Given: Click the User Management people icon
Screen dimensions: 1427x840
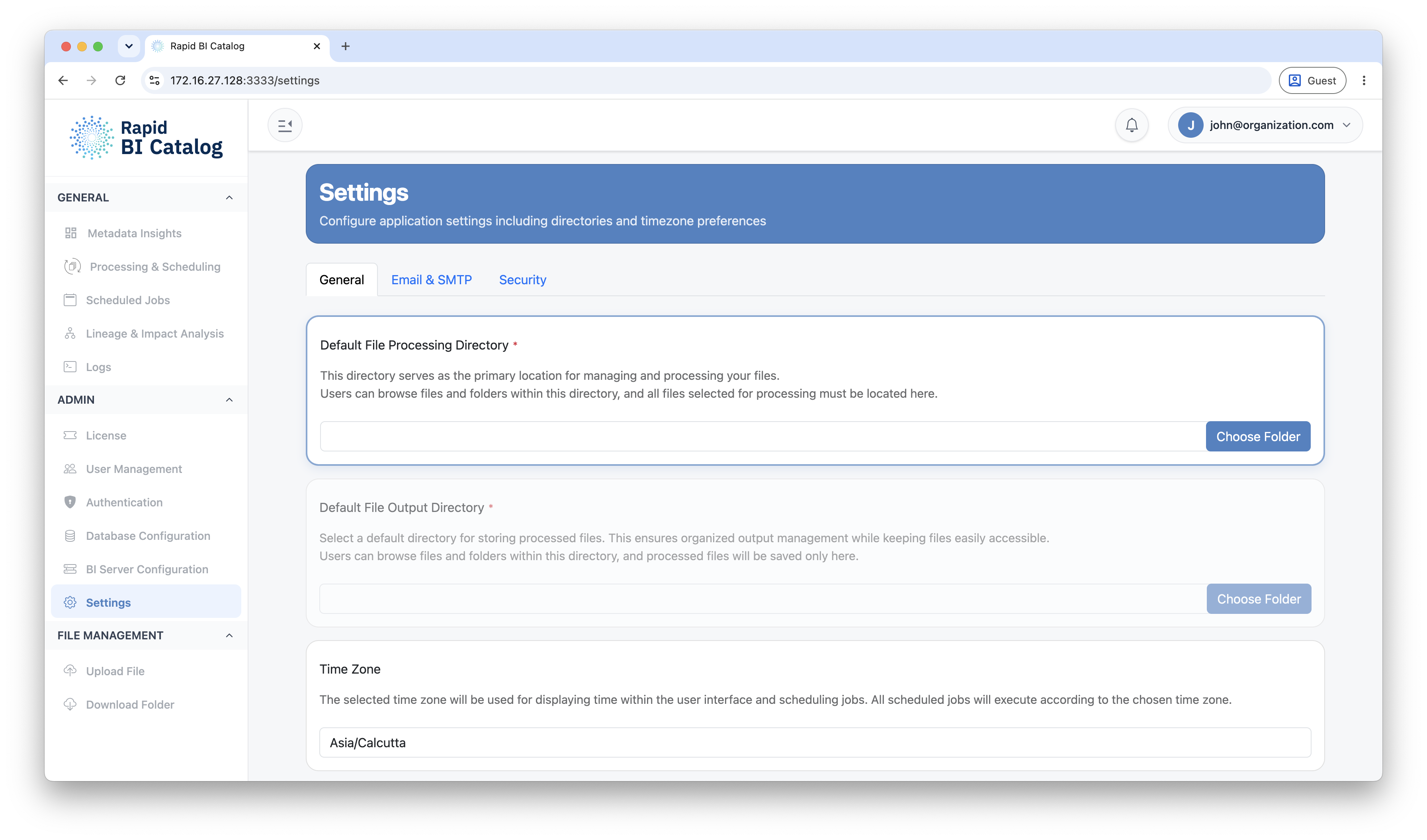Looking at the screenshot, I should coord(70,469).
